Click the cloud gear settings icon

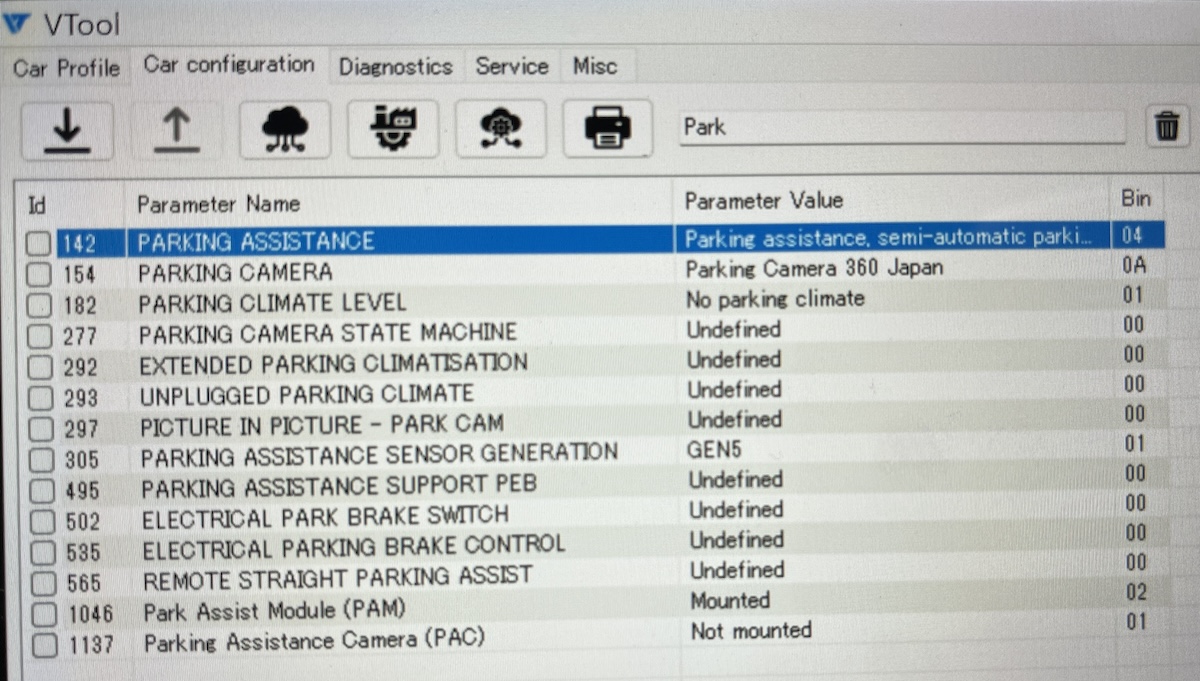click(x=501, y=130)
